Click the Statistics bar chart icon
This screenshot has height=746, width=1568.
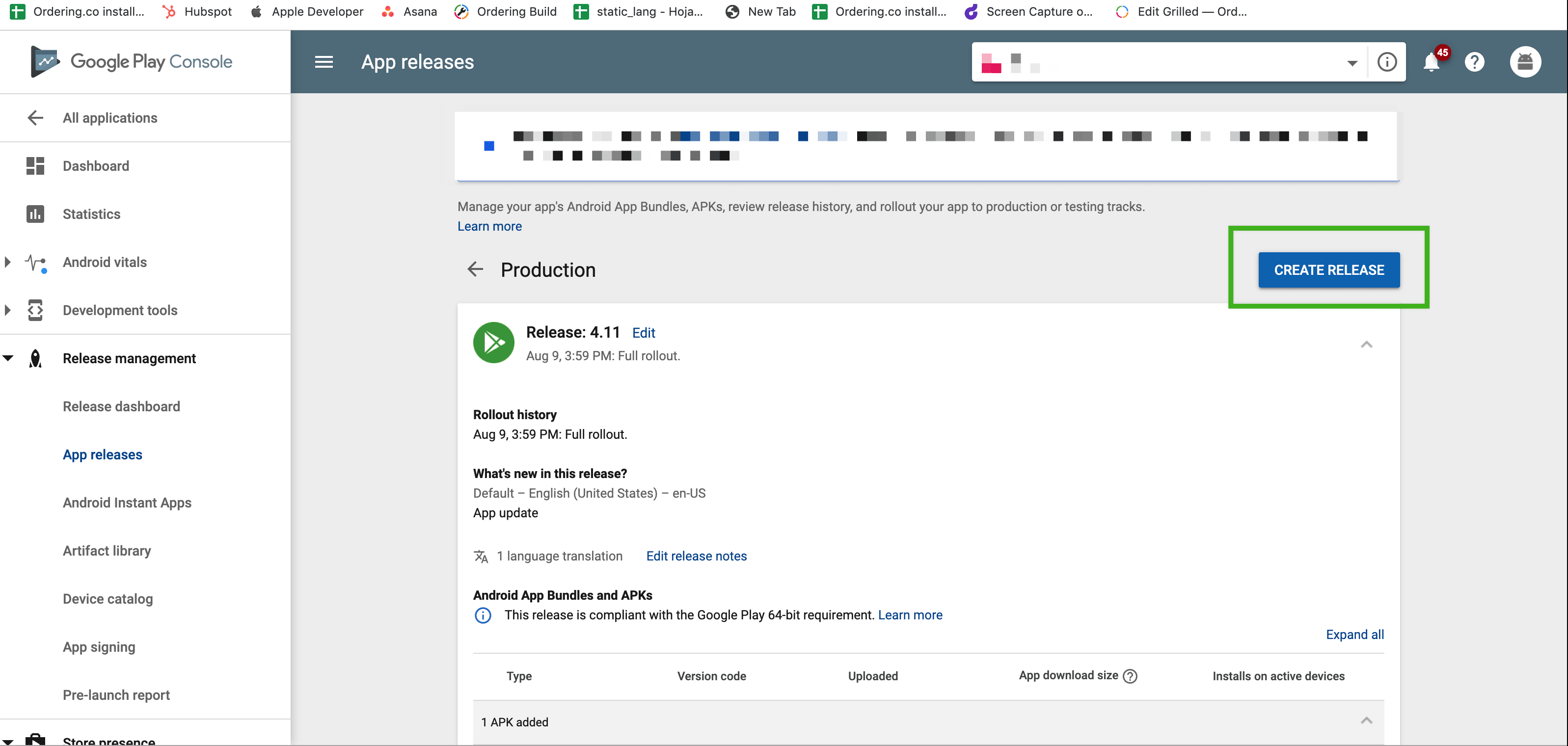35,214
